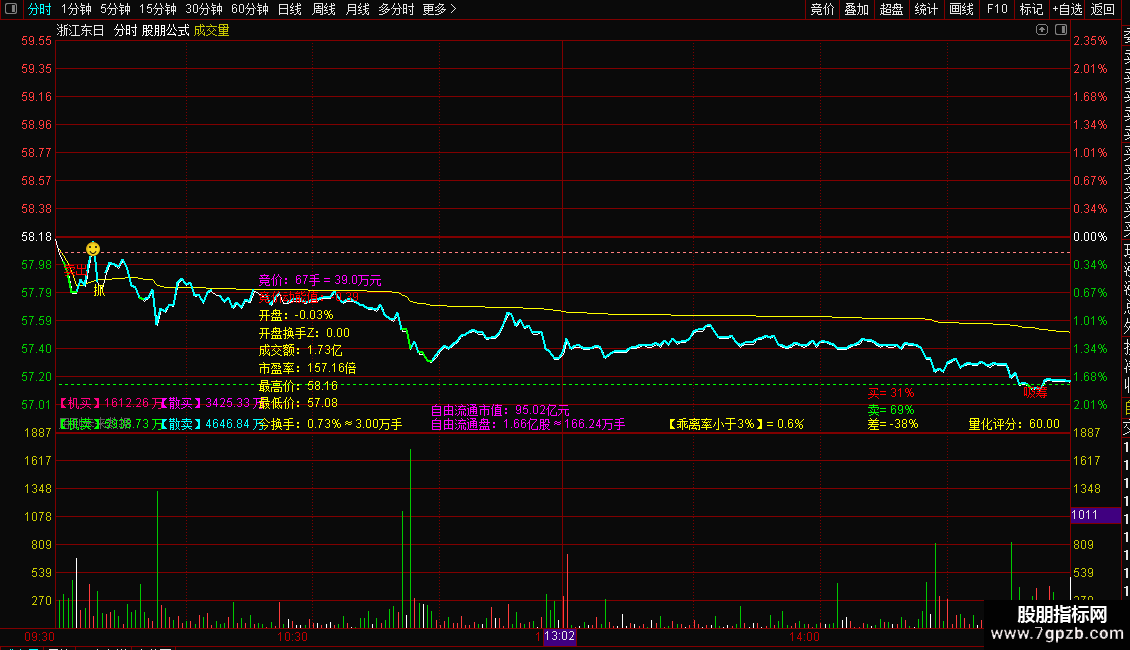Click the 【机买】1612.26万 value
This screenshot has height=650, width=1130.
111,403
